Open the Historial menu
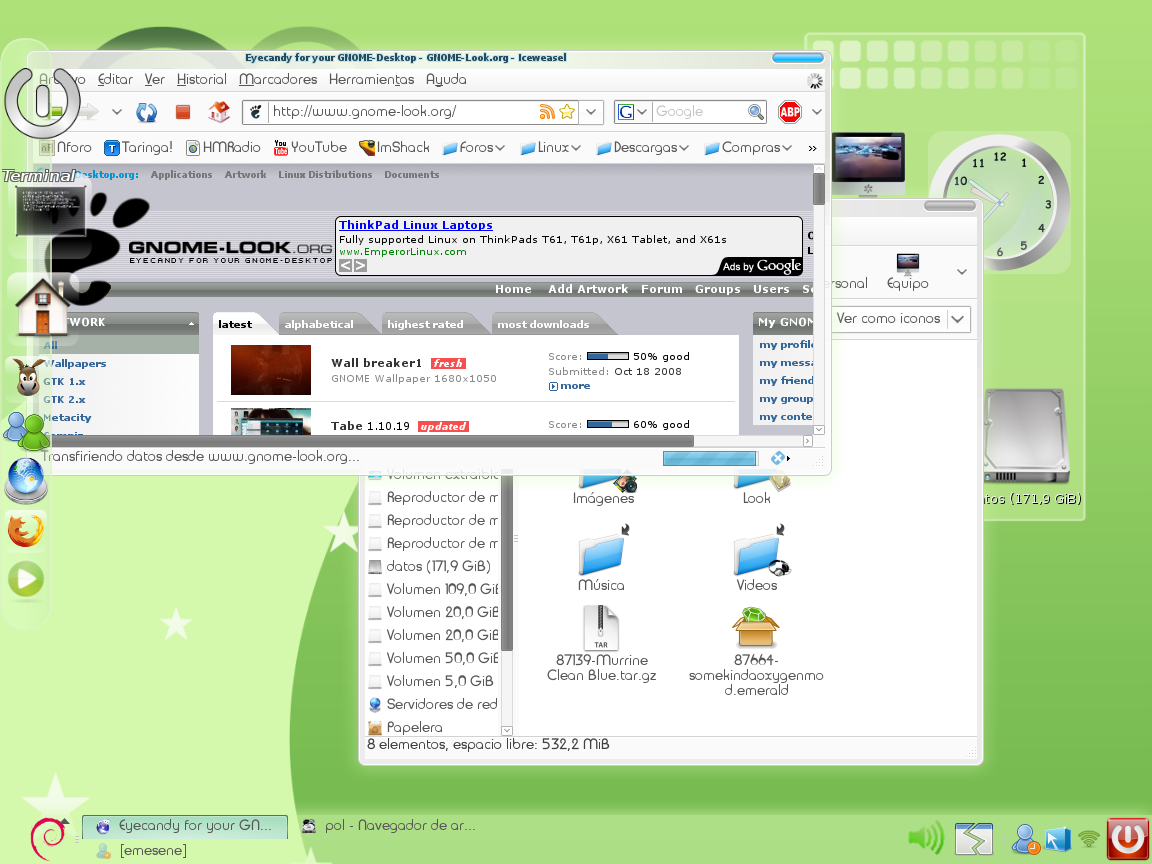Viewport: 1152px width, 864px height. point(201,79)
